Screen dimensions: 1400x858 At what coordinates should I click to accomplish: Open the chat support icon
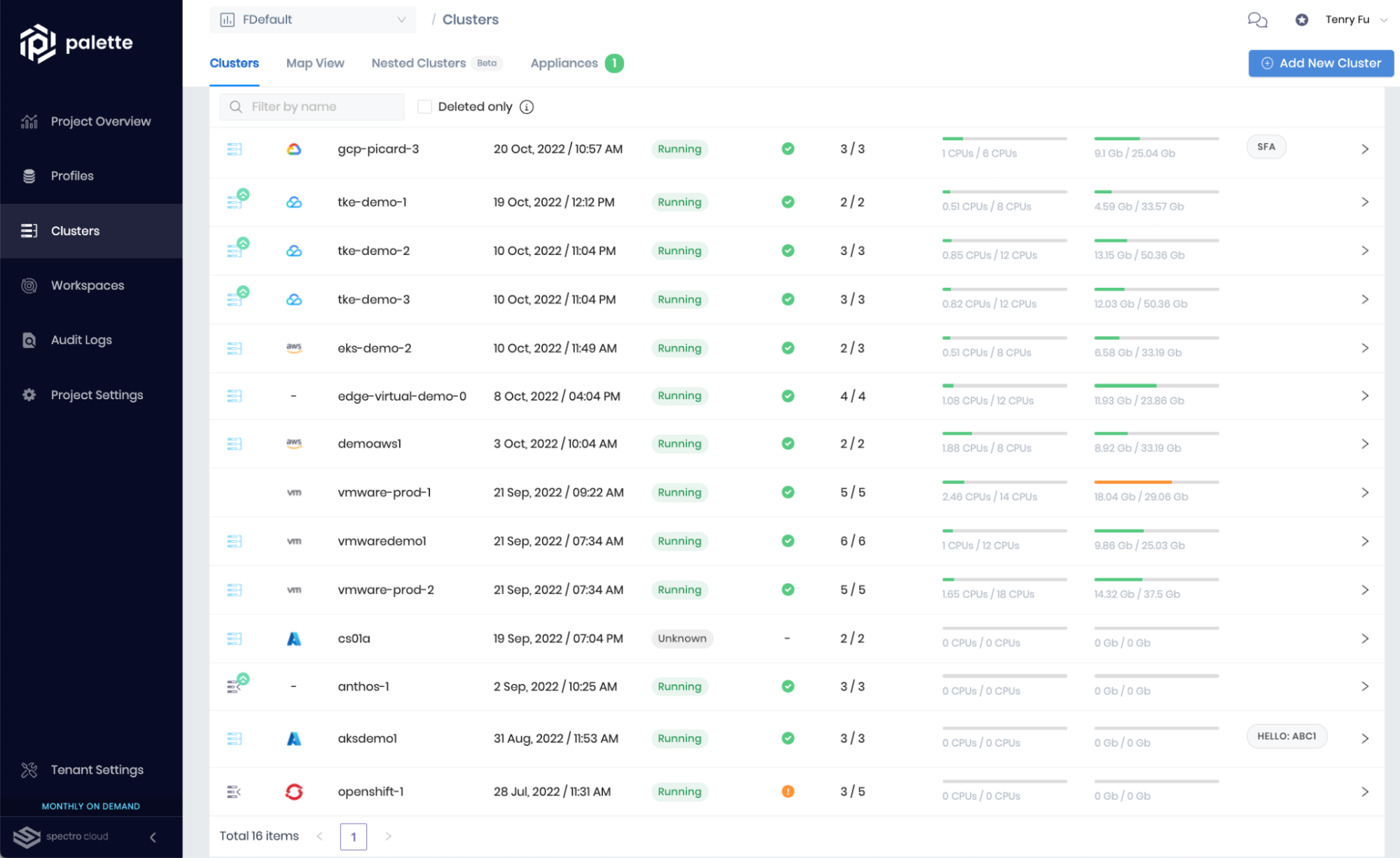[x=1257, y=20]
